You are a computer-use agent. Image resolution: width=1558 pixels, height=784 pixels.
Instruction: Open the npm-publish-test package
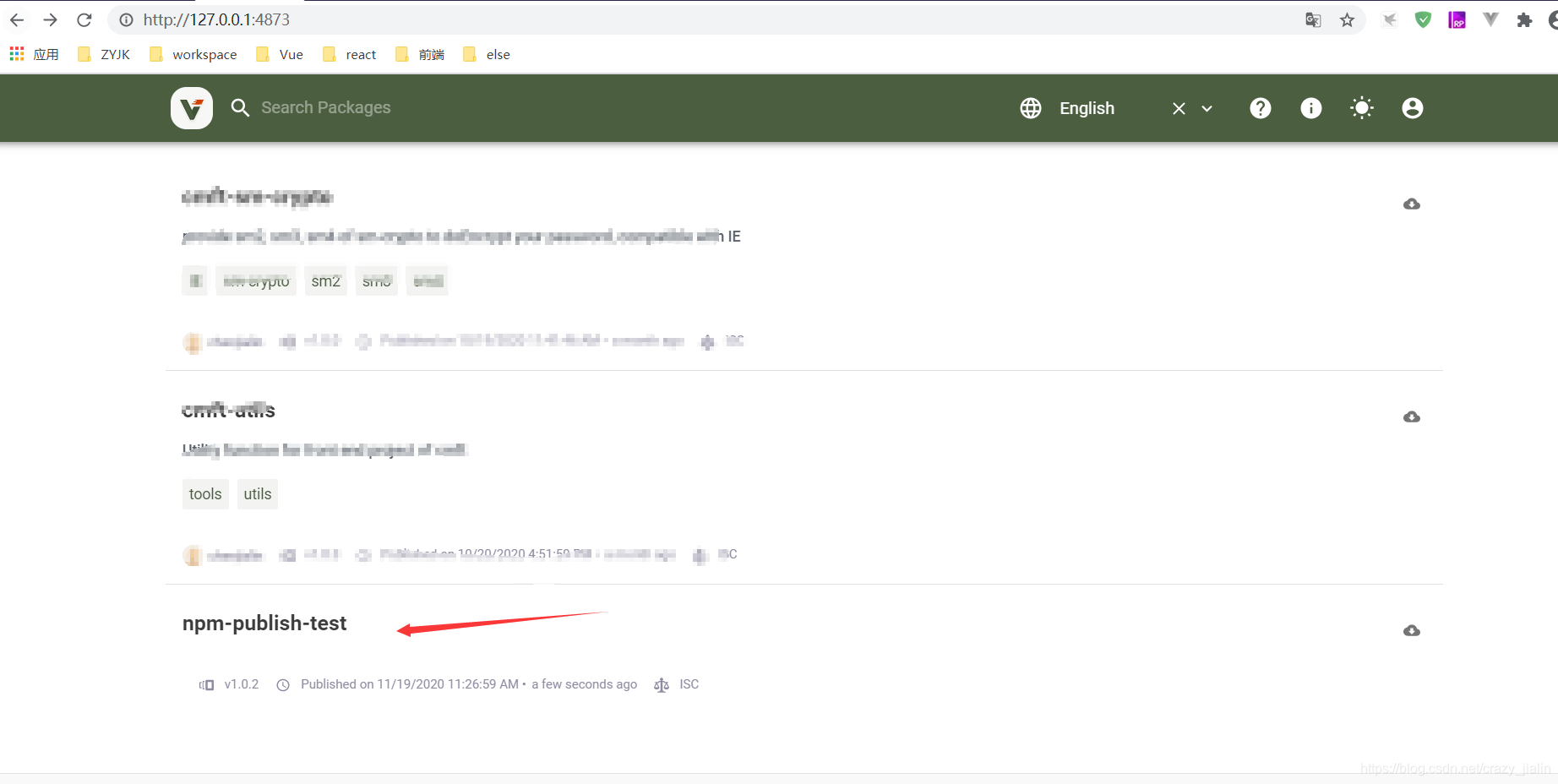[264, 623]
